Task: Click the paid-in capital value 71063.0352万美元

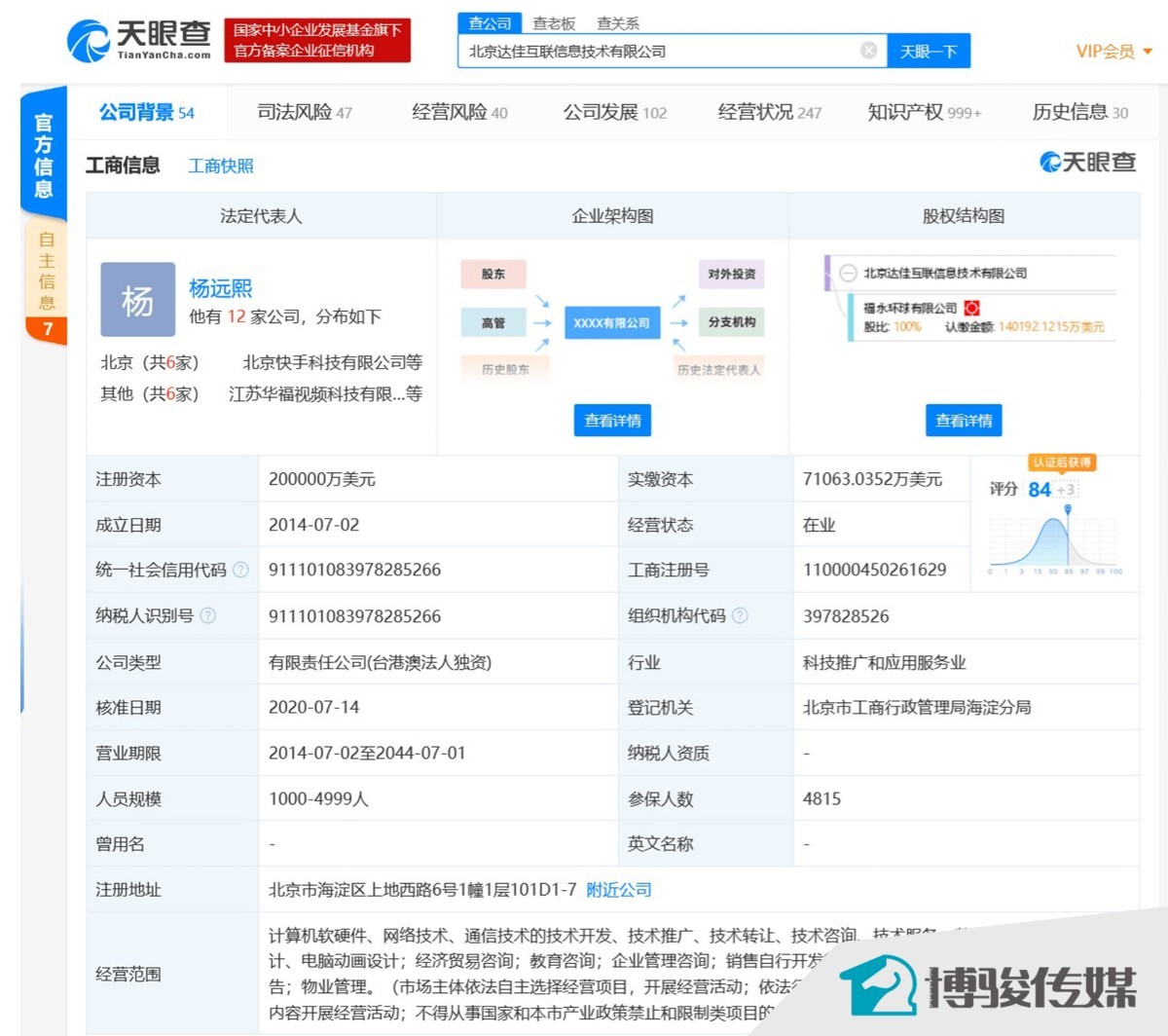Action: click(872, 479)
